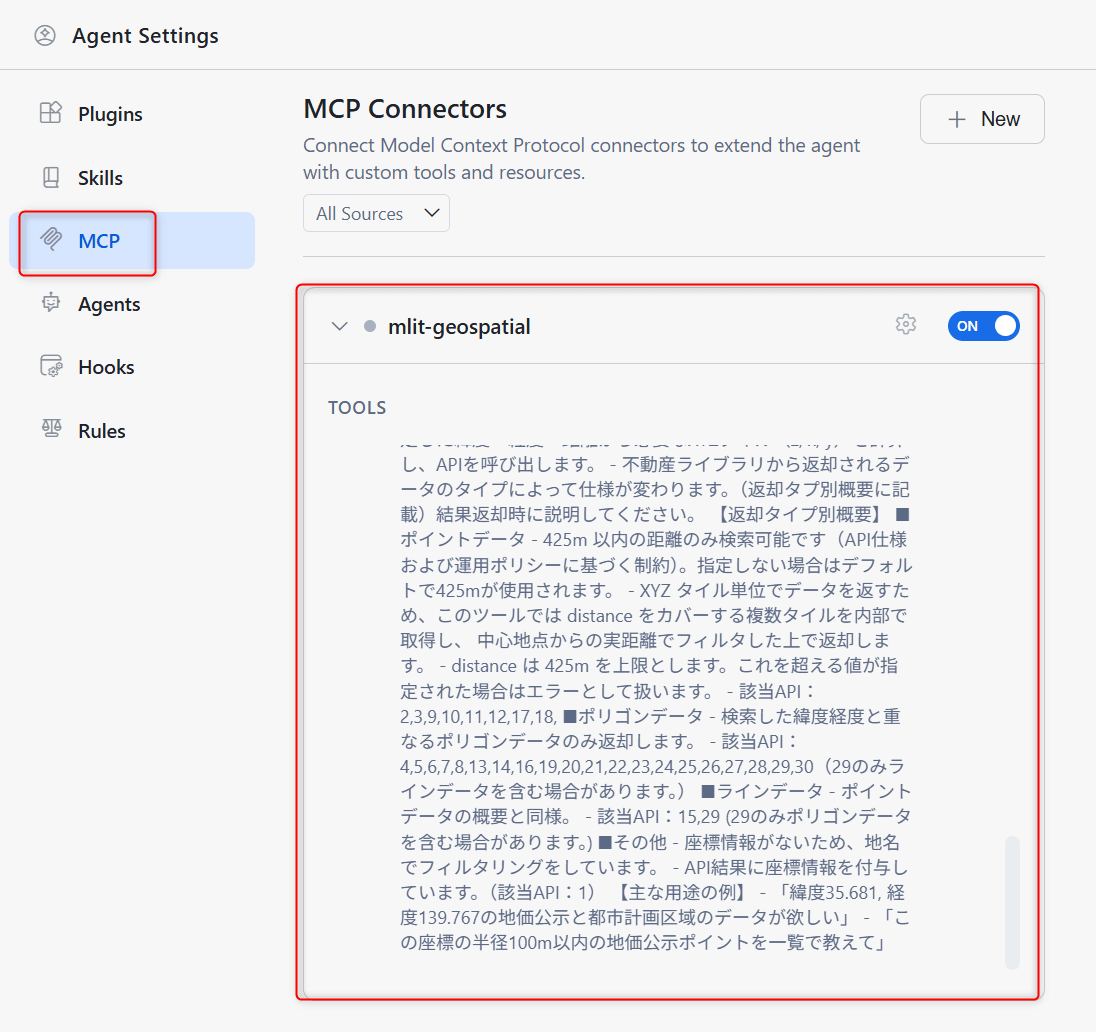Click the Skills book icon

pos(50,178)
